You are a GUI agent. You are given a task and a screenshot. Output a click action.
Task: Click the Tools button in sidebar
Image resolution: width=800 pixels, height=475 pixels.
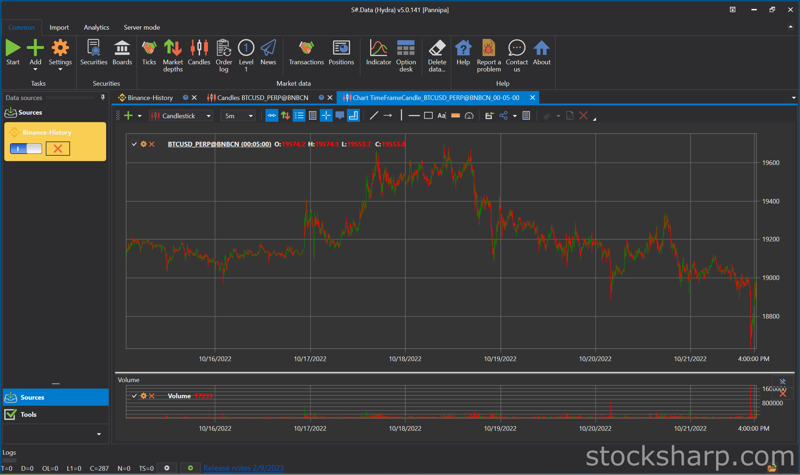pos(28,414)
